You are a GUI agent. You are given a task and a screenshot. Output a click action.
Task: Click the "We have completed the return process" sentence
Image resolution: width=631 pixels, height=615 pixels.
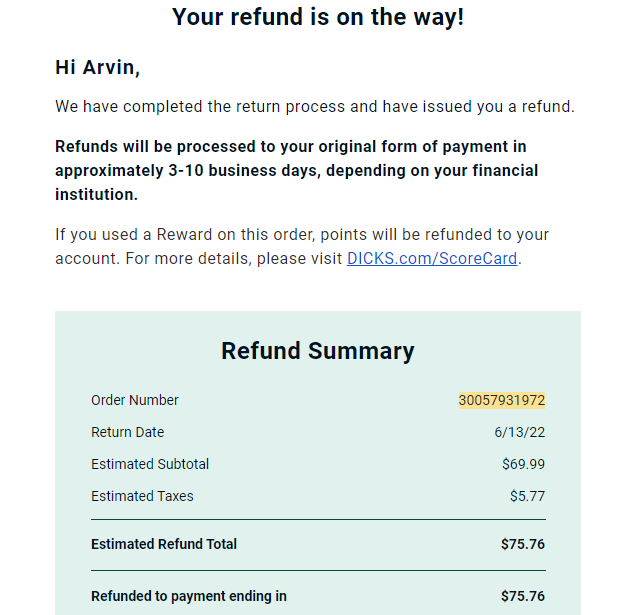click(x=315, y=107)
